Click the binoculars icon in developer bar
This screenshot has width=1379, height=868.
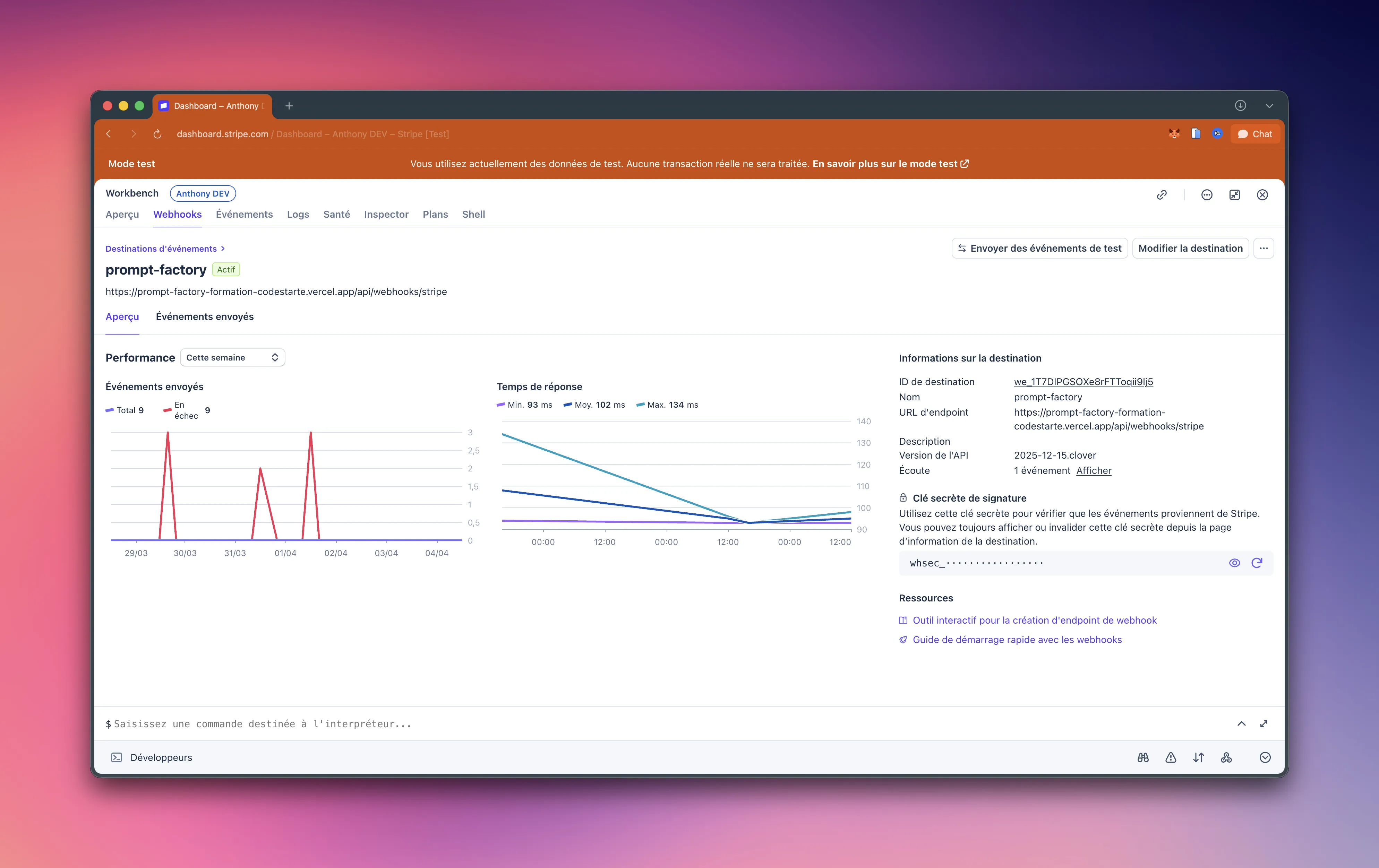pos(1143,757)
